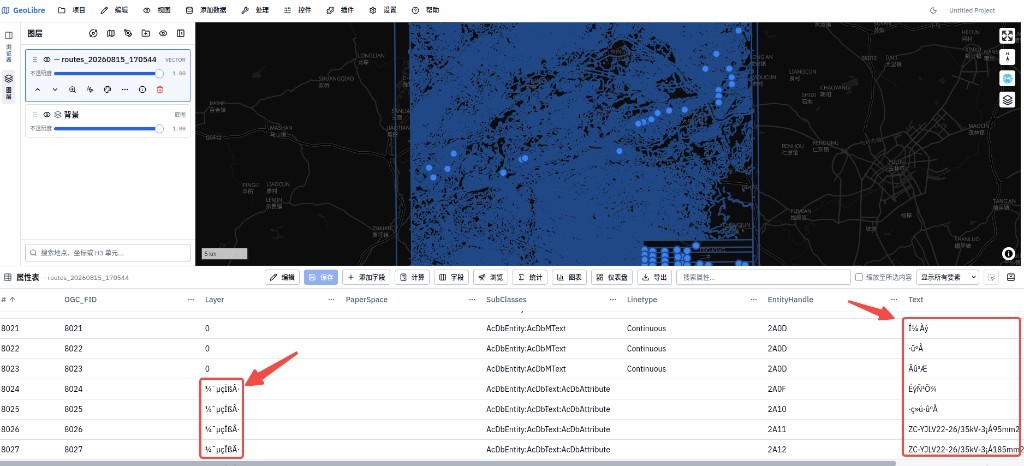Open the globe projection control
Viewport: 1024px width, 466px height.
[1007, 78]
